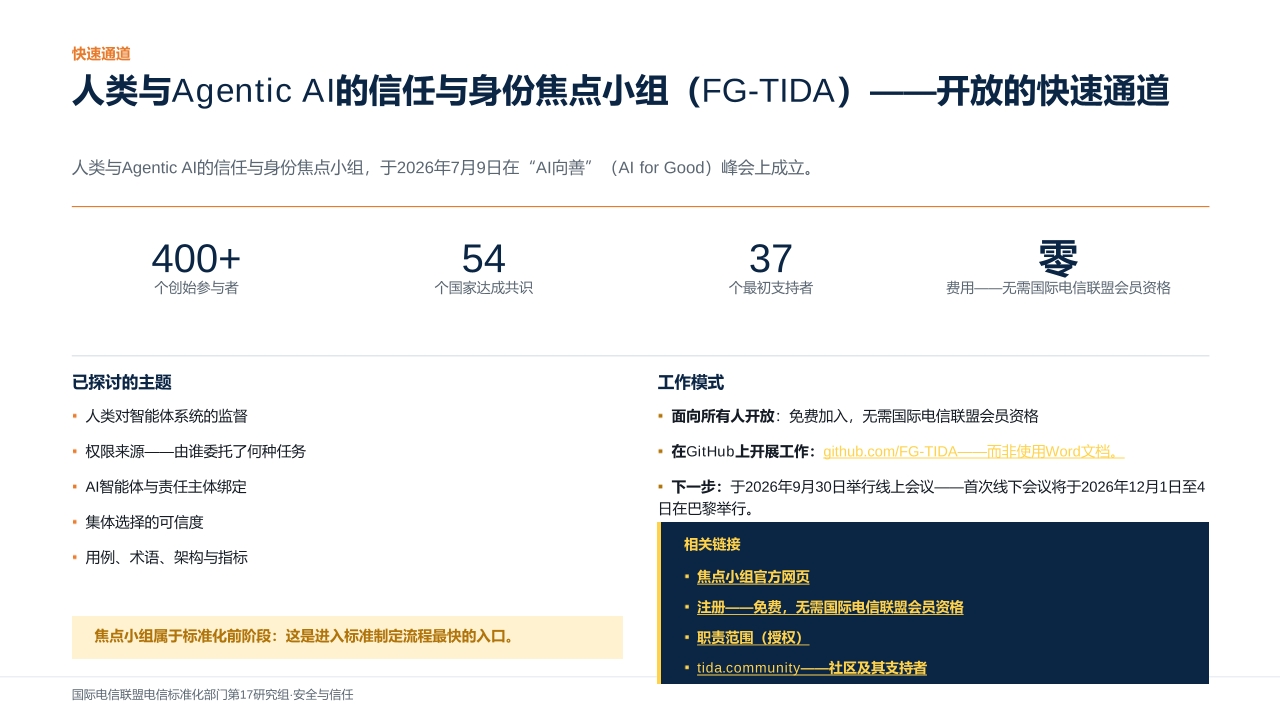Image resolution: width=1280 pixels, height=720 pixels.
Task: Click the 工作模式 heading
Action: (x=691, y=382)
